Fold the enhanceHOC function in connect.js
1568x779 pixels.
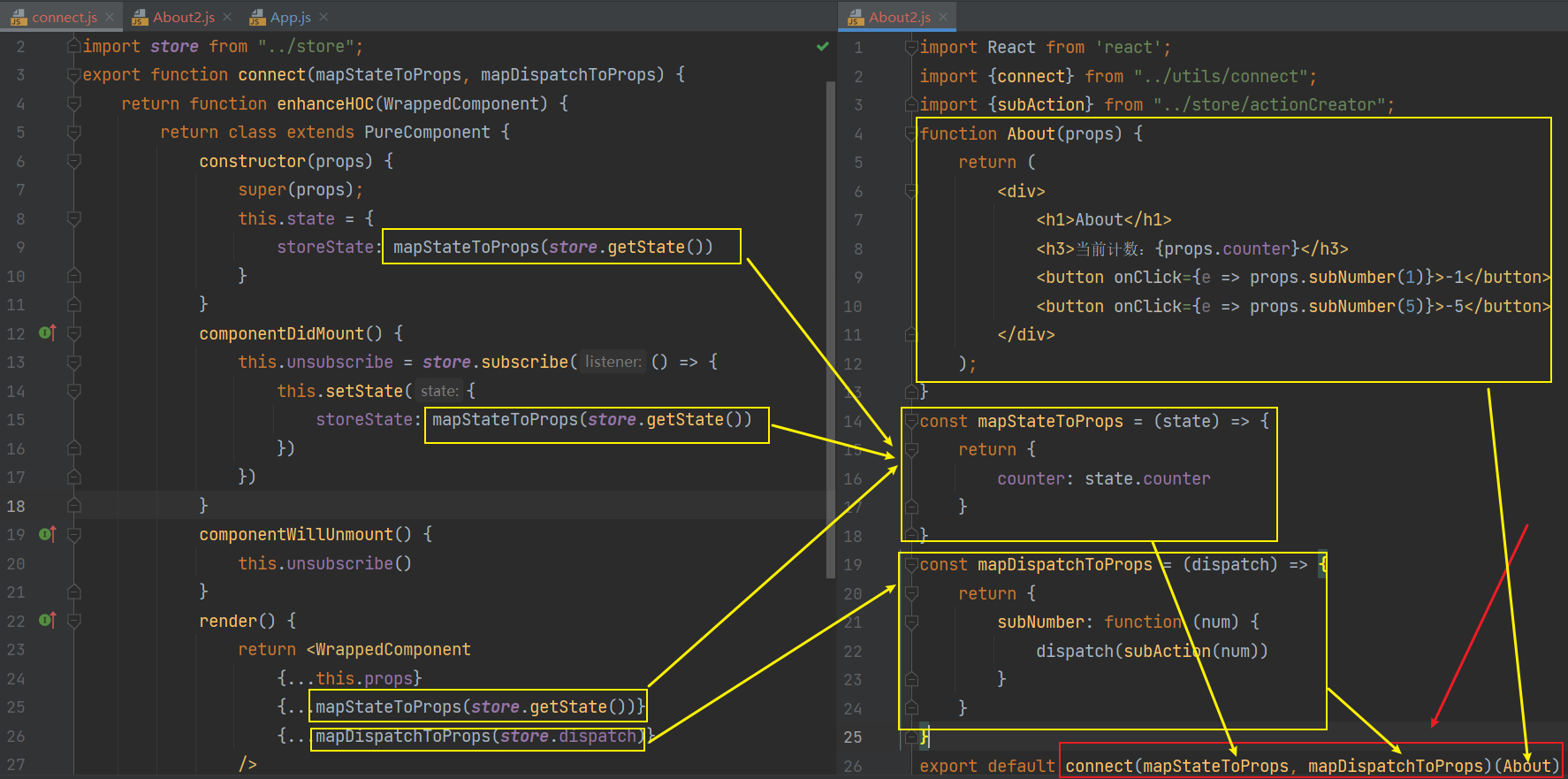coord(74,103)
